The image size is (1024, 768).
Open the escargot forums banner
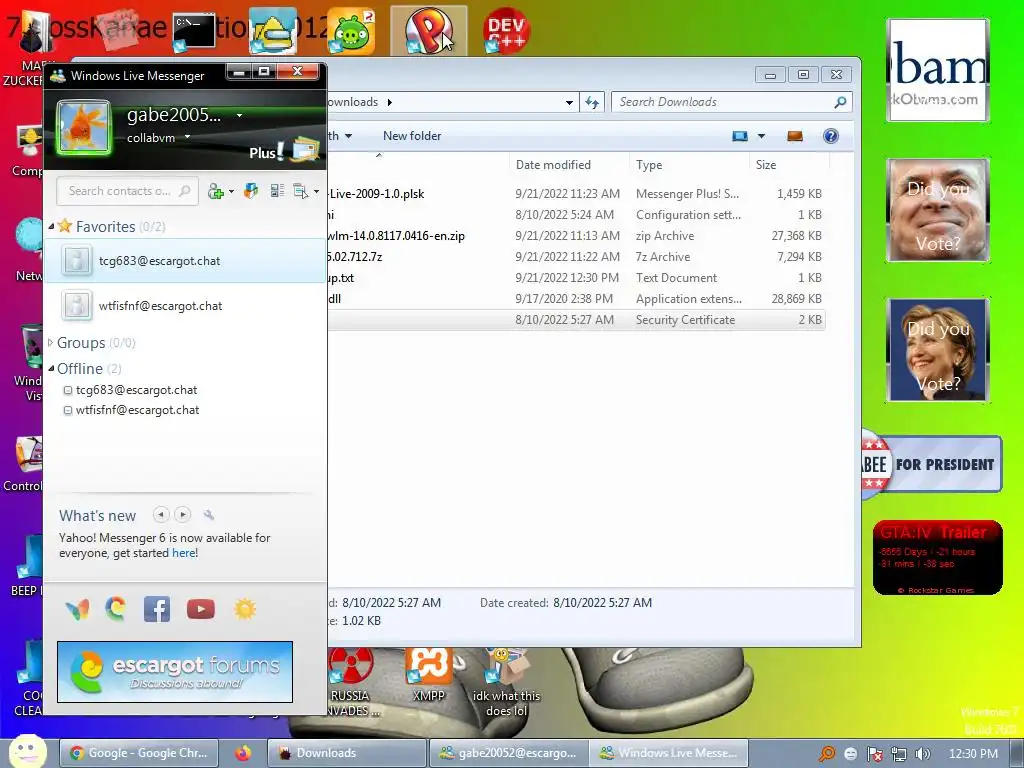click(x=175, y=672)
